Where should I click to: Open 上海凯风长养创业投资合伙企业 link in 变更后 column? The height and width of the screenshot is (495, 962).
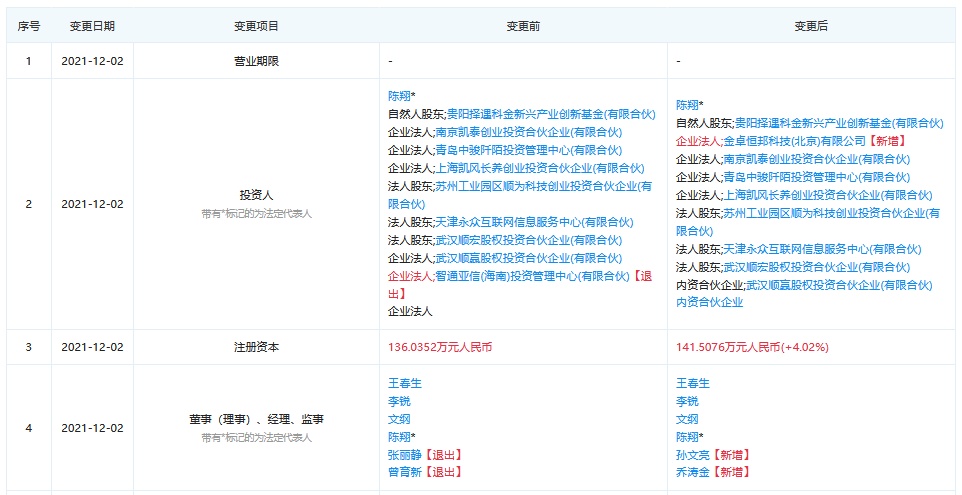tap(828, 195)
